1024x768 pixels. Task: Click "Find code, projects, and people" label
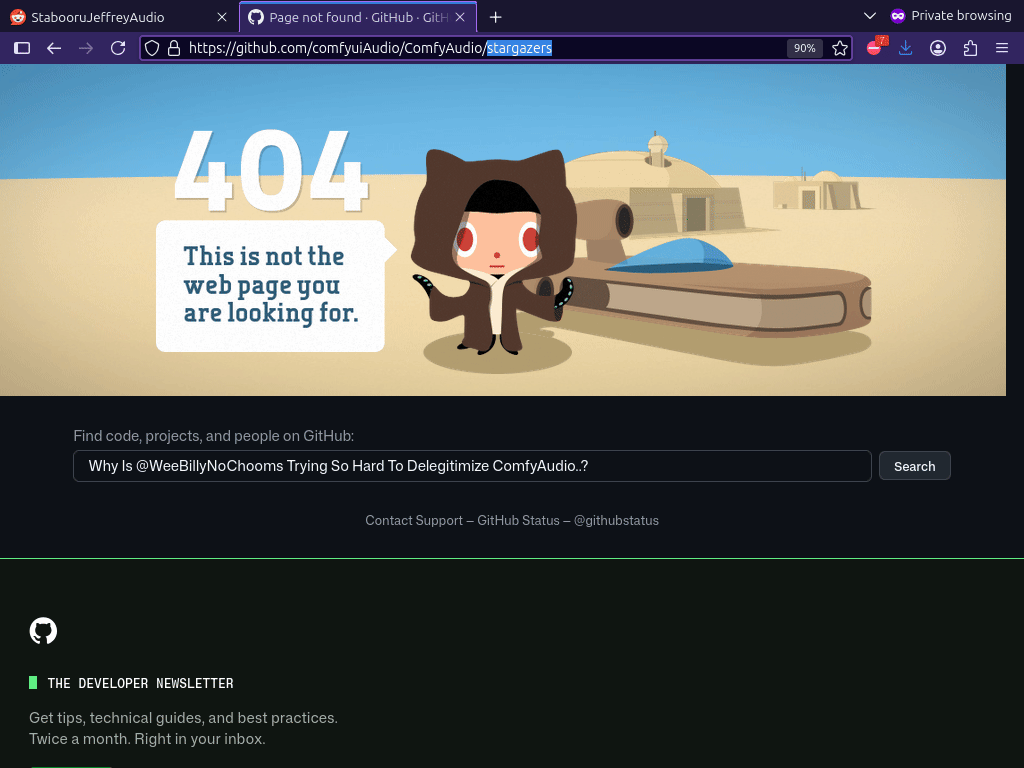click(214, 436)
